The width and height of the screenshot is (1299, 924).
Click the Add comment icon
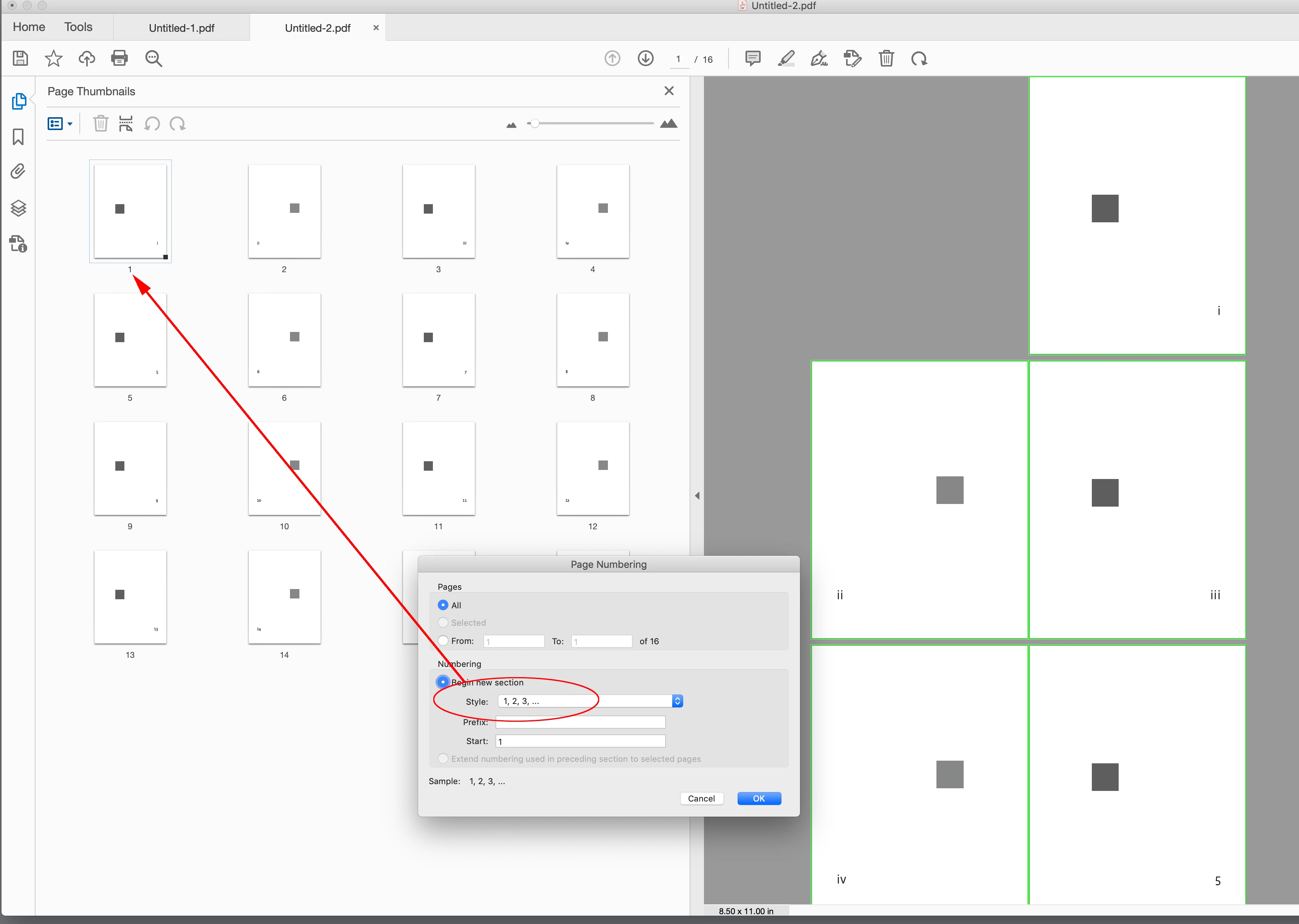[x=752, y=58]
